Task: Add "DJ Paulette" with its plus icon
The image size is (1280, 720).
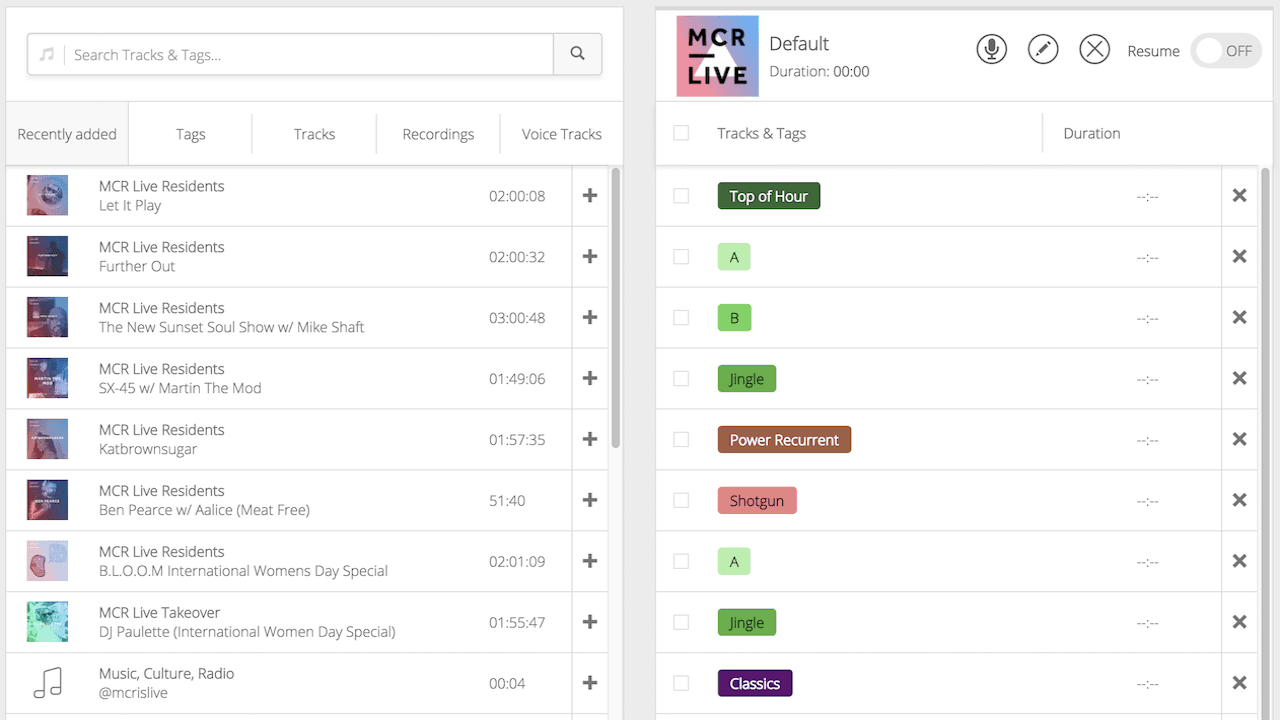Action: (x=589, y=622)
